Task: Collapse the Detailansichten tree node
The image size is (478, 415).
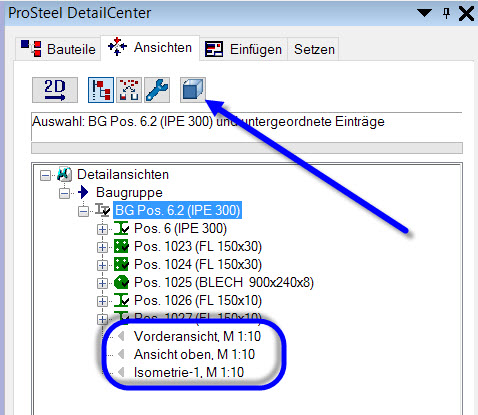Action: (x=46, y=175)
